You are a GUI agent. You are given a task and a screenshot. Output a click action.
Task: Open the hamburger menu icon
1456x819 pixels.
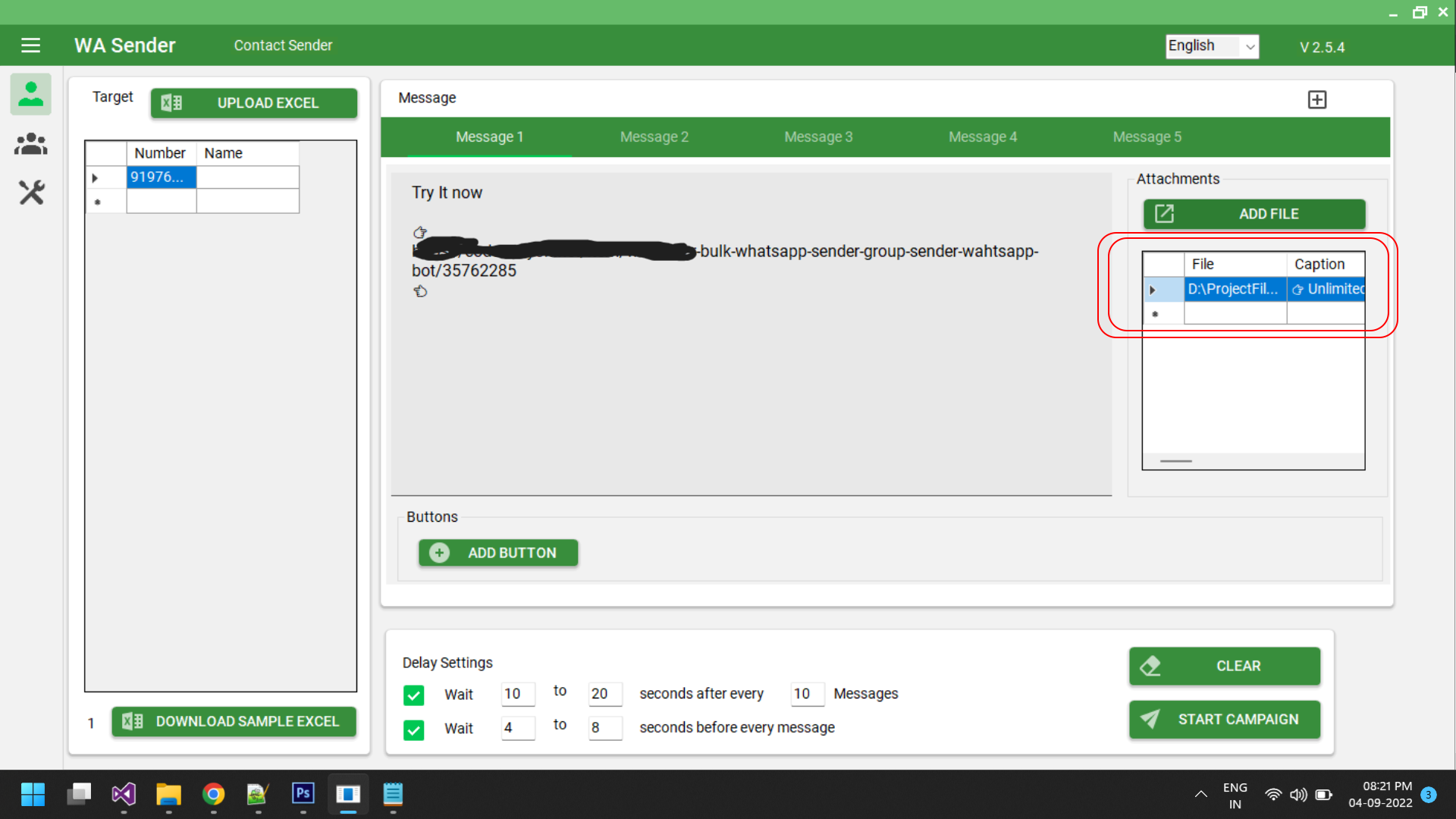30,45
